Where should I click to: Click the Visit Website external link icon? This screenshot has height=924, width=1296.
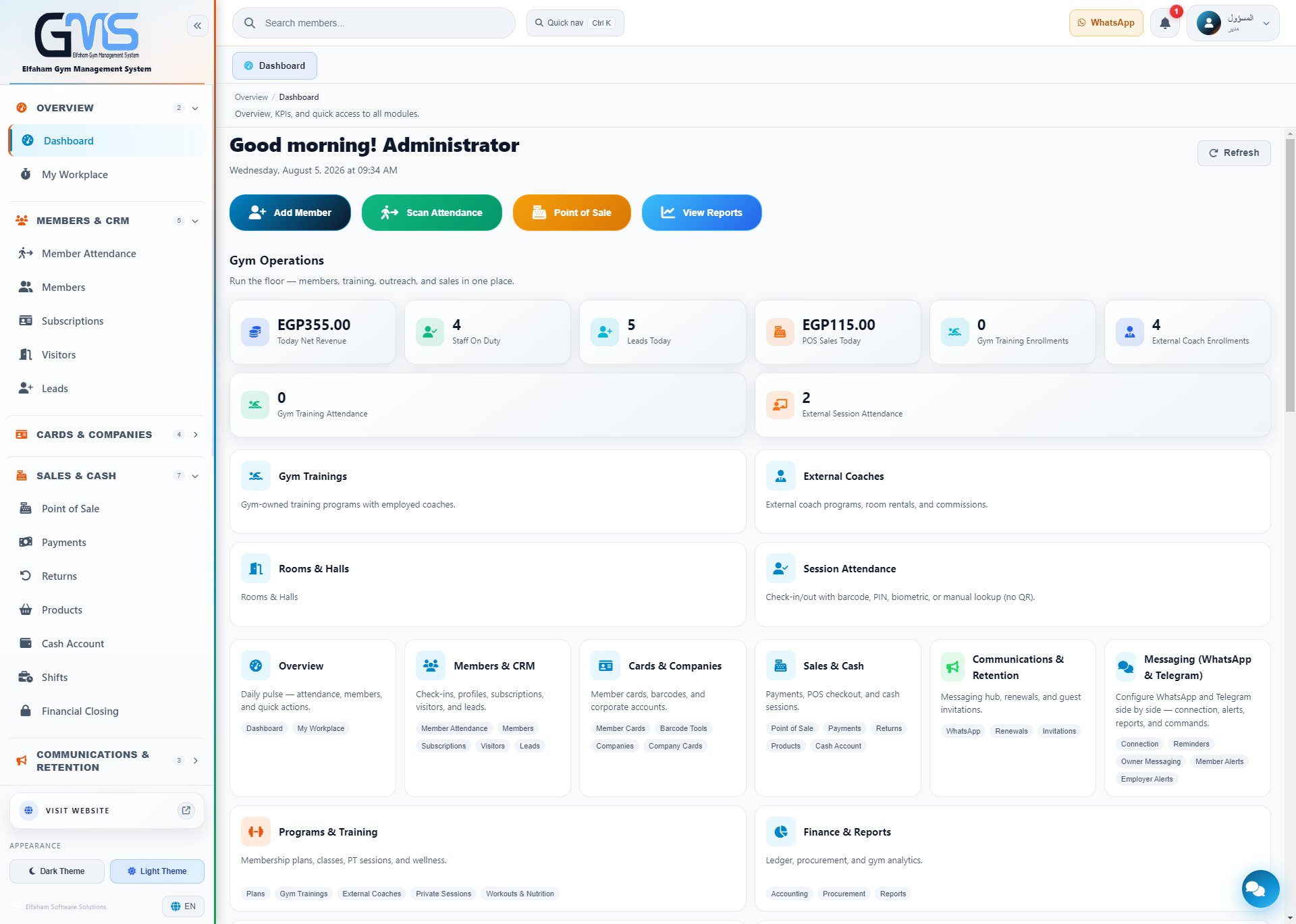click(186, 810)
